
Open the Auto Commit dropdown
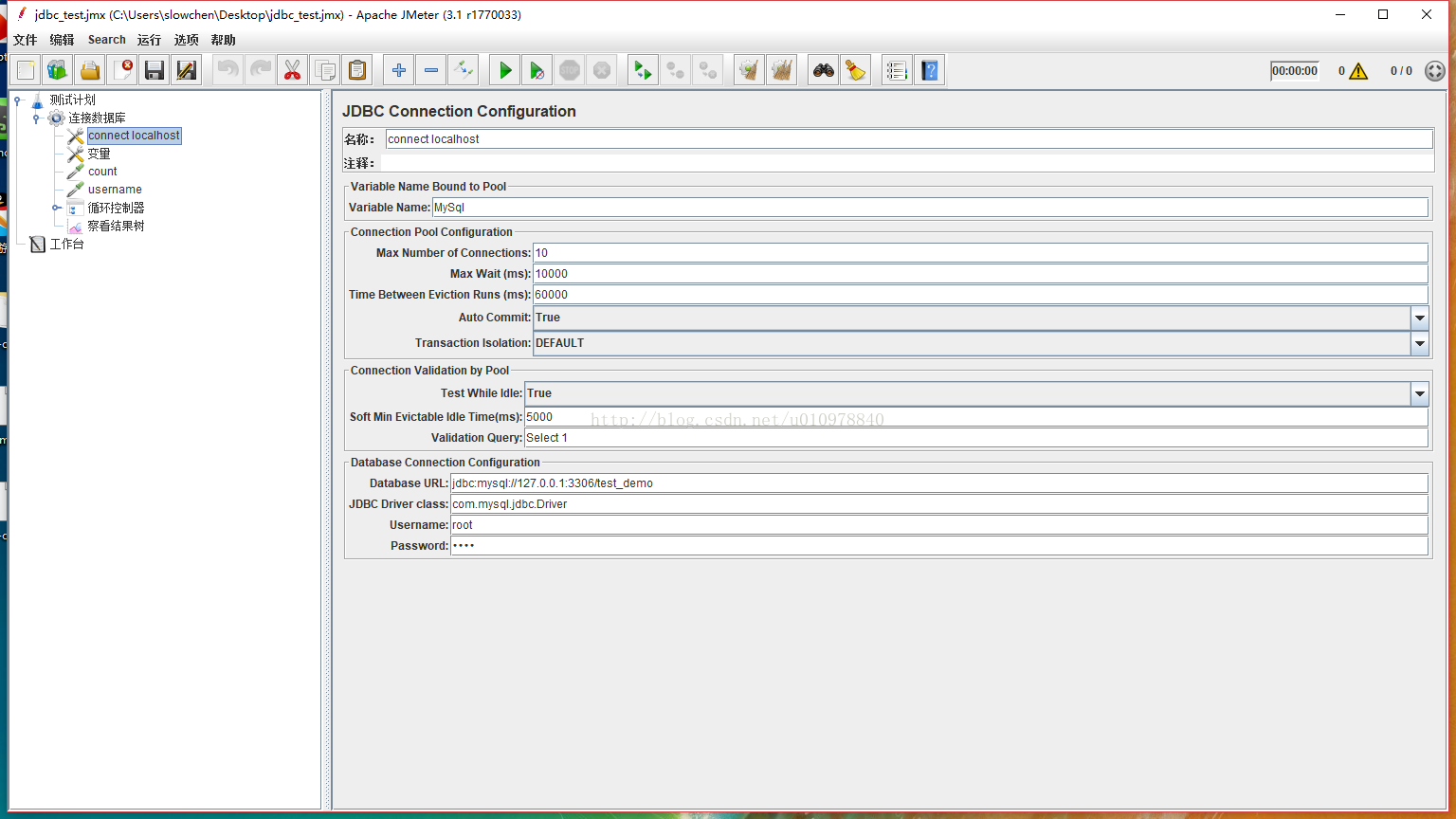(x=1420, y=318)
